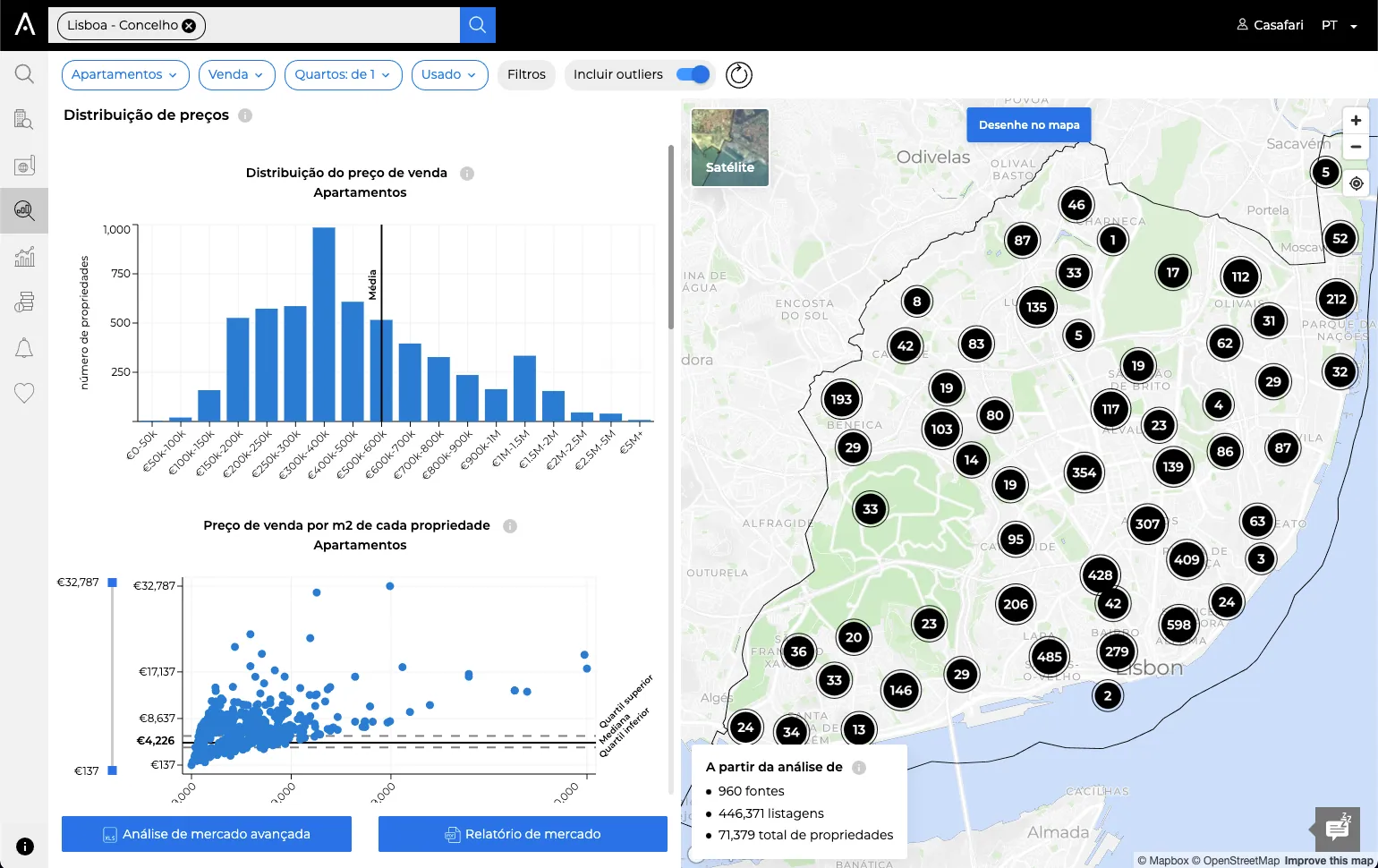This screenshot has height=868, width=1378.
Task: Expand the Quartos: de 1 dropdown
Action: tap(343, 75)
